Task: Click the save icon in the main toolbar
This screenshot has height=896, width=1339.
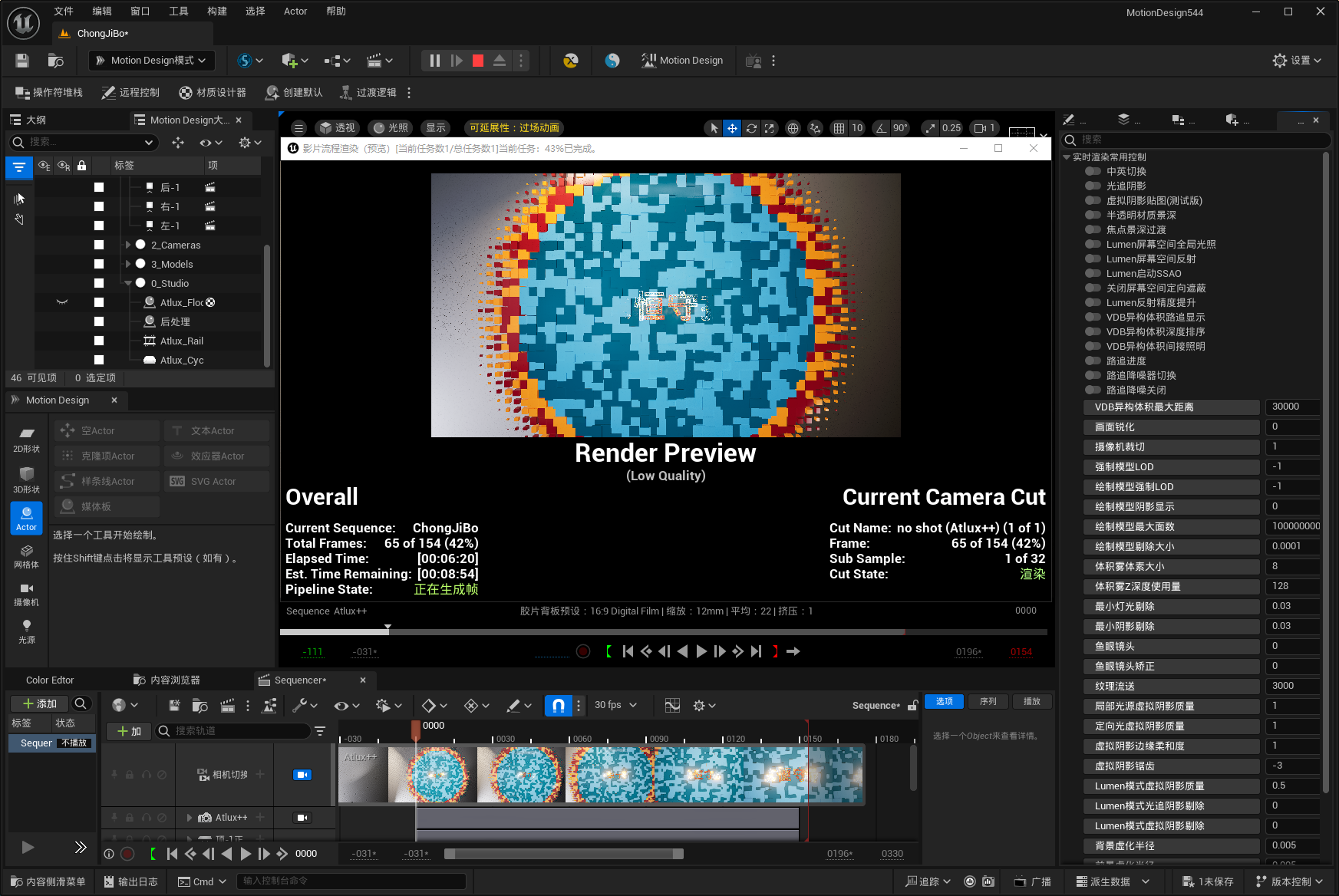Action: [x=22, y=61]
